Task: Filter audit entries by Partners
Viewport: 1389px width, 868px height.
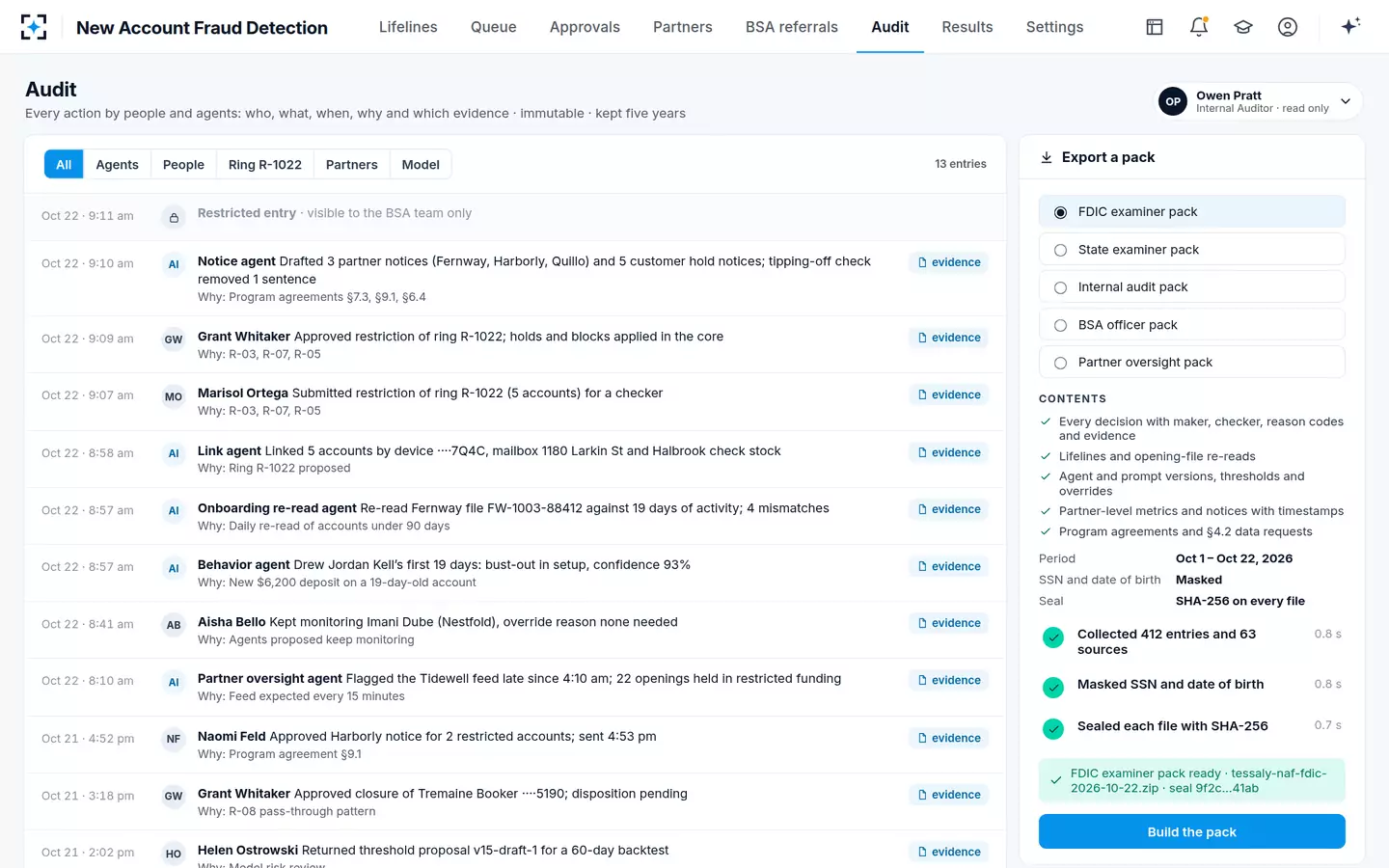Action: pyautogui.click(x=352, y=165)
